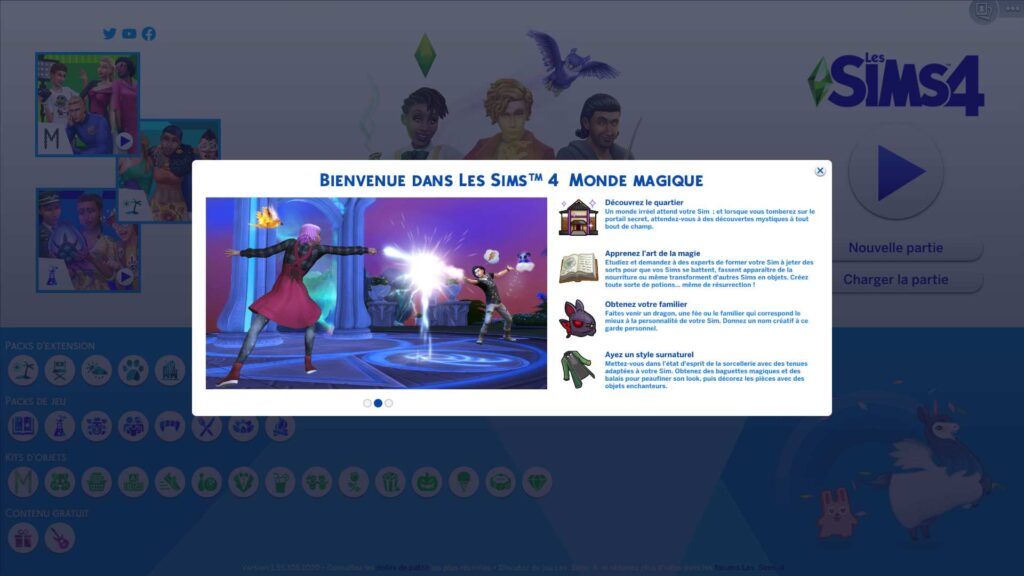Click the green coat style surnaturel icon

[x=578, y=369]
